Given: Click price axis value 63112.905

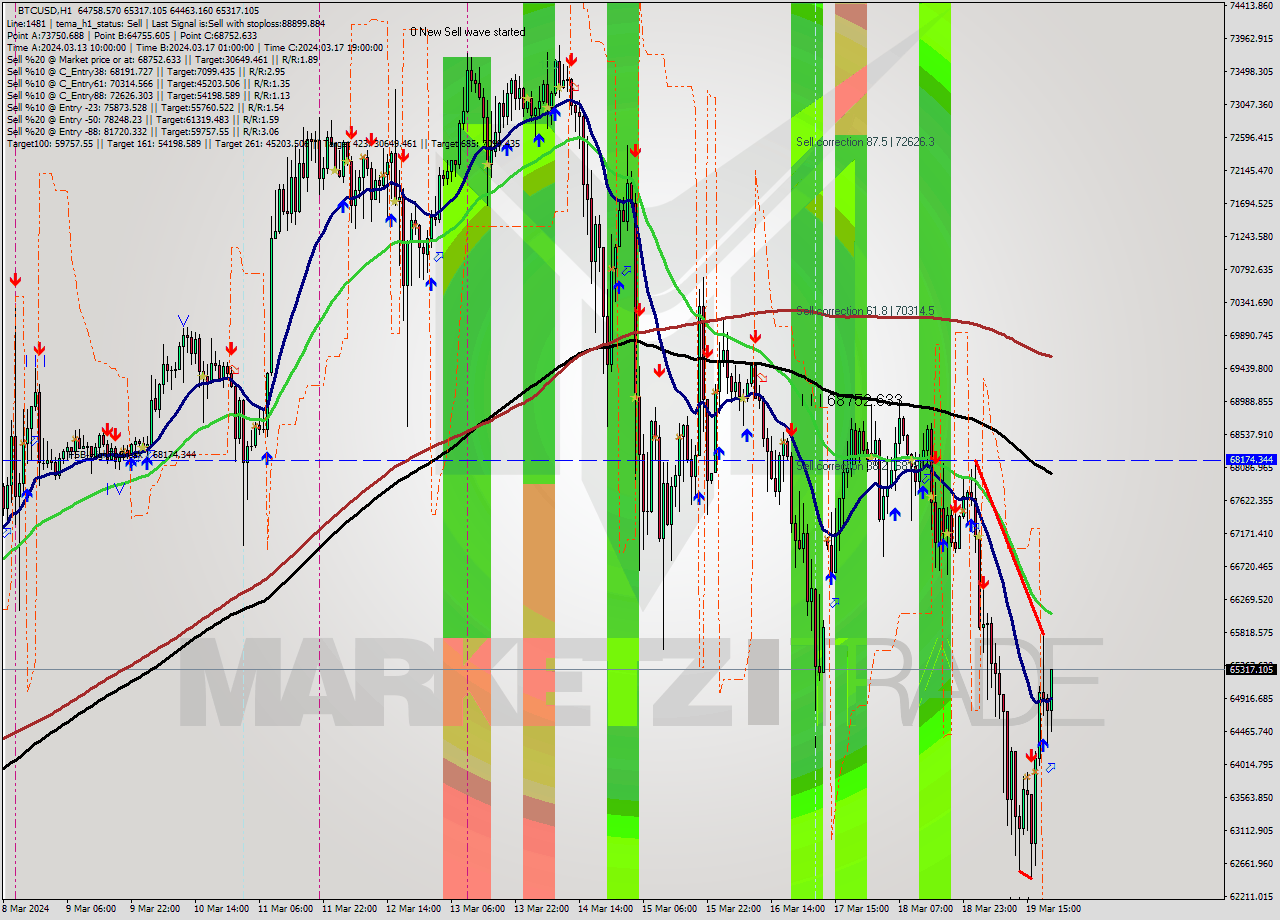Looking at the screenshot, I should [1250, 830].
